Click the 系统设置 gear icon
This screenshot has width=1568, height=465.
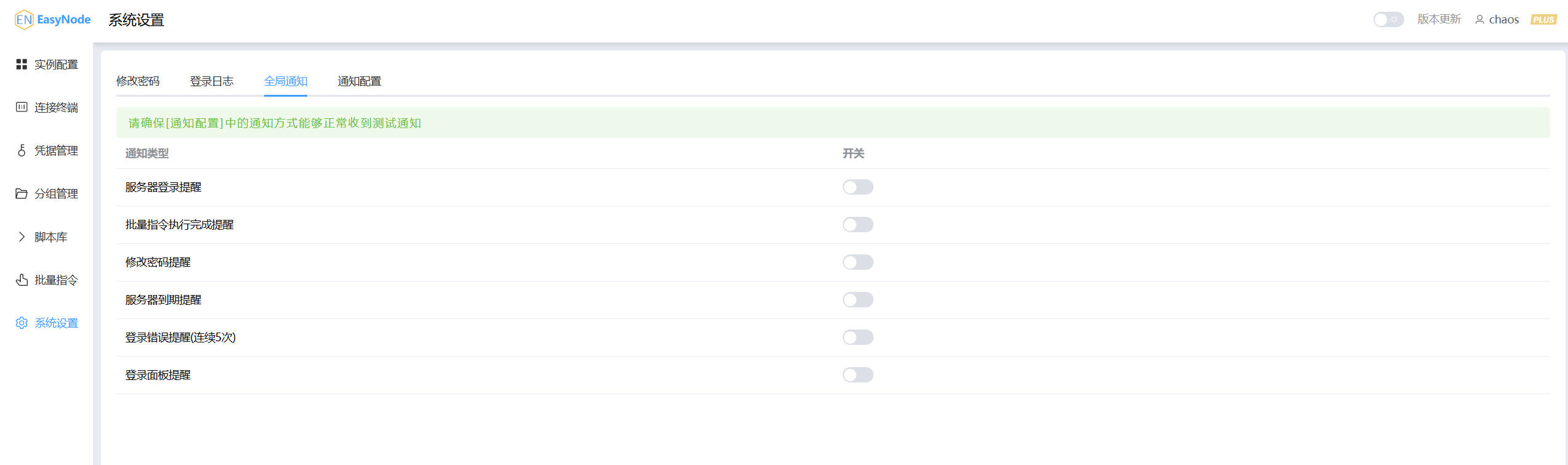[22, 323]
